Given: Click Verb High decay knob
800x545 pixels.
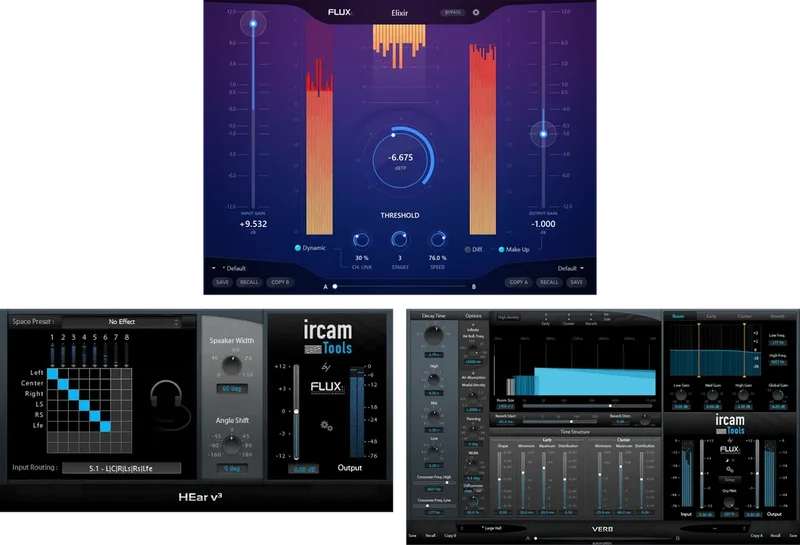Looking at the screenshot, I should [x=433, y=379].
